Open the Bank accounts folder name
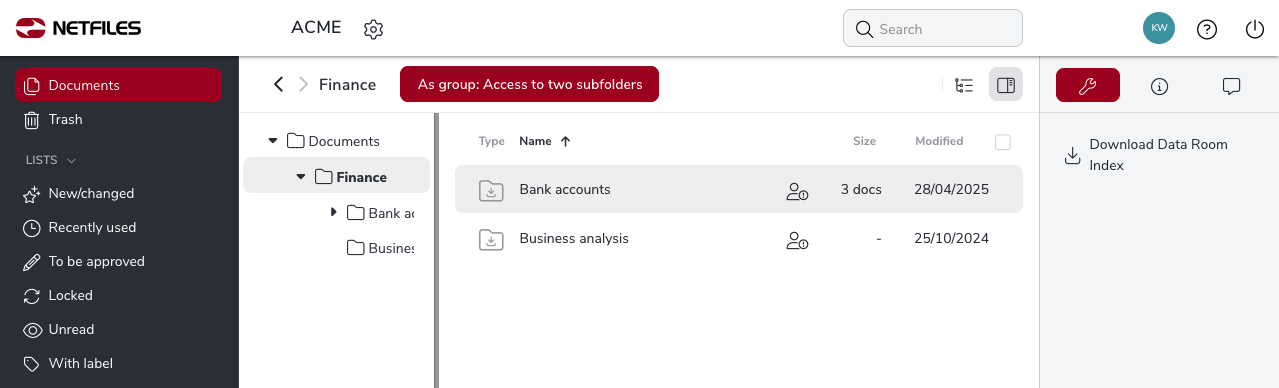The image size is (1279, 388). (565, 189)
